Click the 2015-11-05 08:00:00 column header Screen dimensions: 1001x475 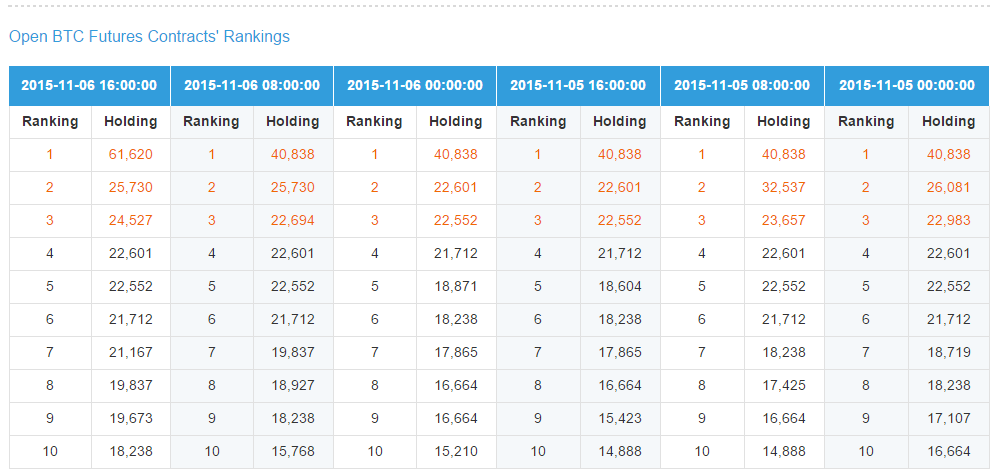(742, 86)
